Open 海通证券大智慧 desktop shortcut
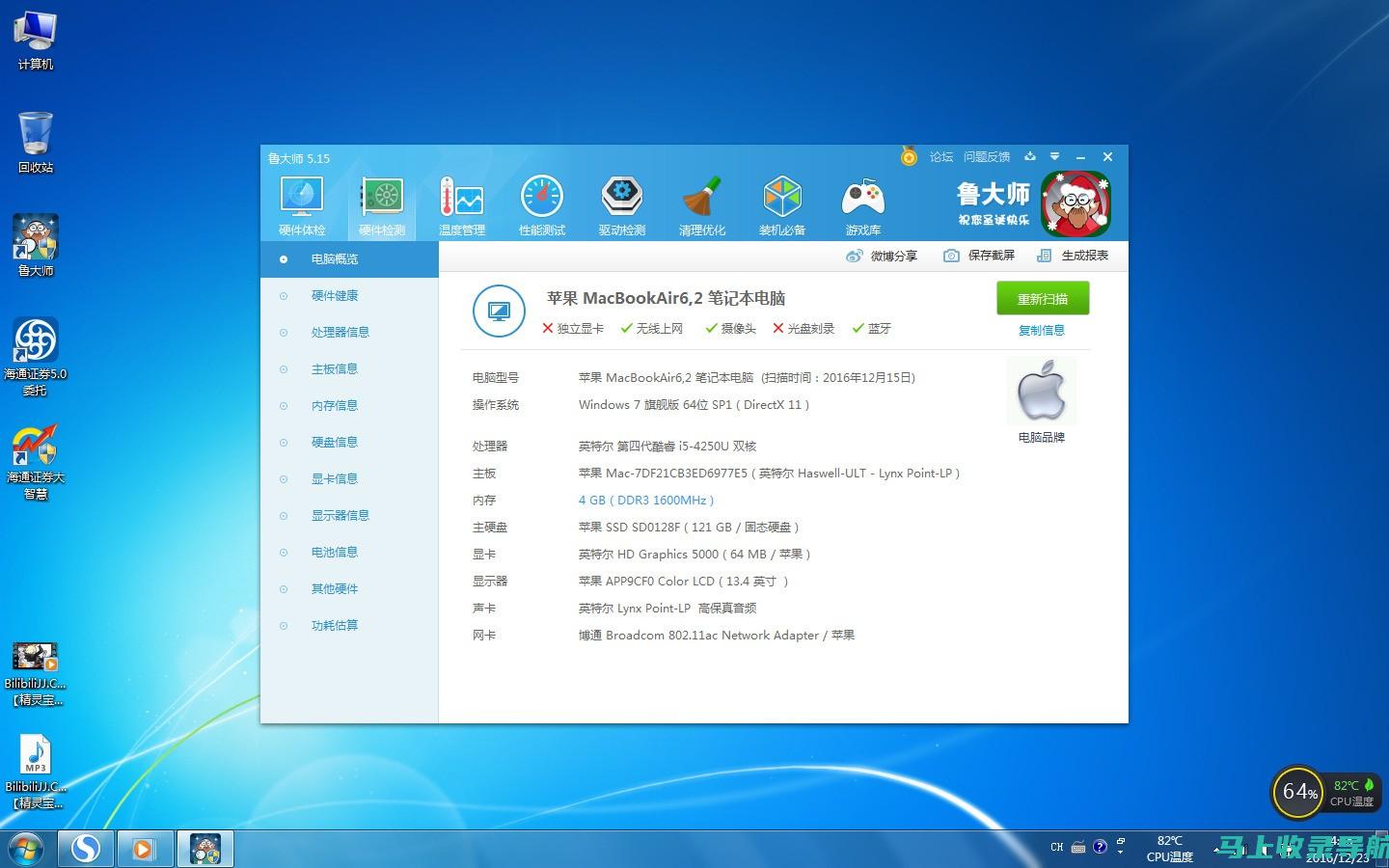This screenshot has height=868, width=1389. pyautogui.click(x=36, y=461)
